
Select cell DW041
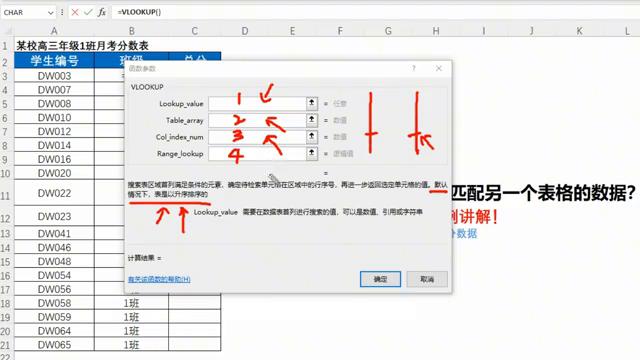(x=54, y=234)
